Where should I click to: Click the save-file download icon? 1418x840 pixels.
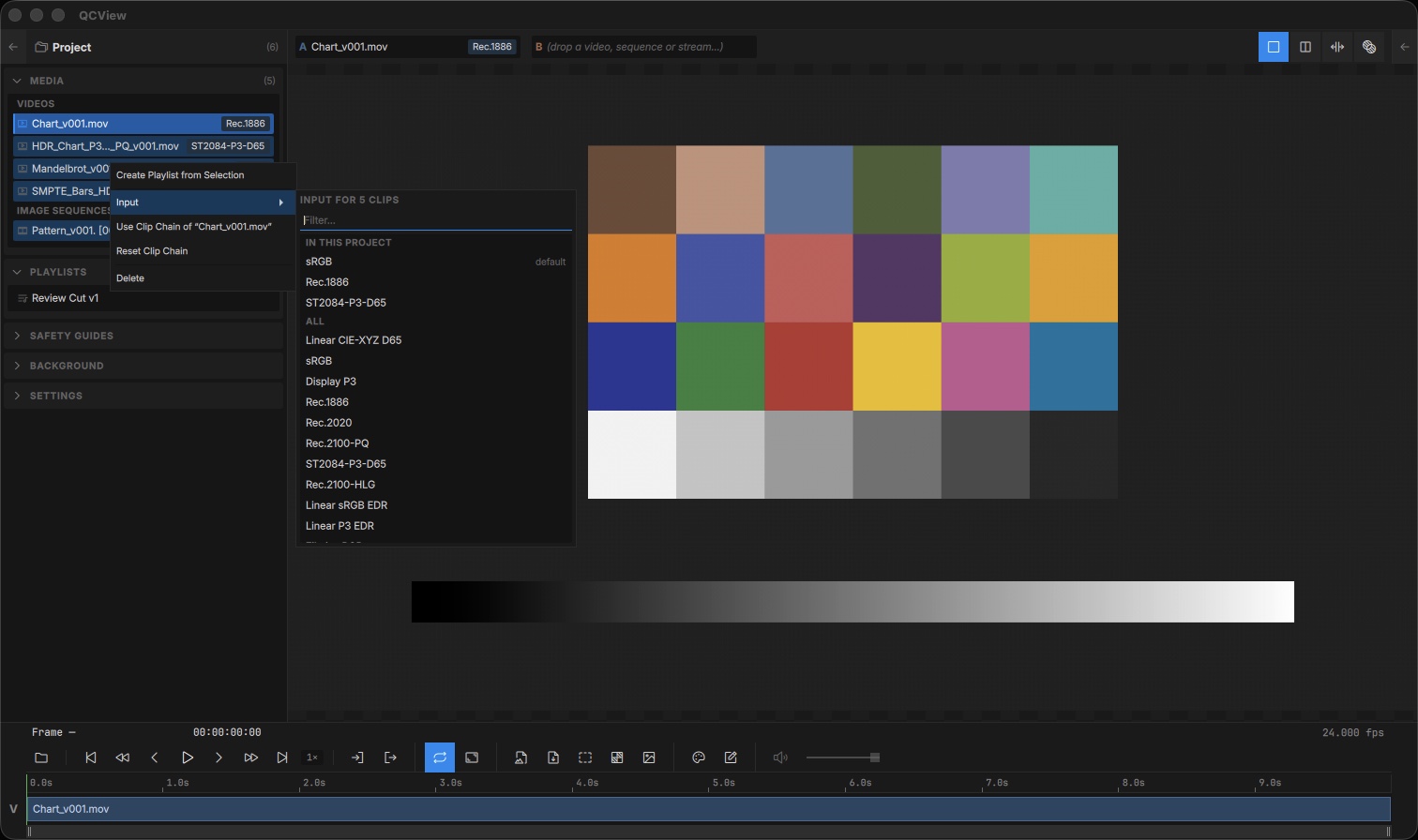(x=553, y=757)
